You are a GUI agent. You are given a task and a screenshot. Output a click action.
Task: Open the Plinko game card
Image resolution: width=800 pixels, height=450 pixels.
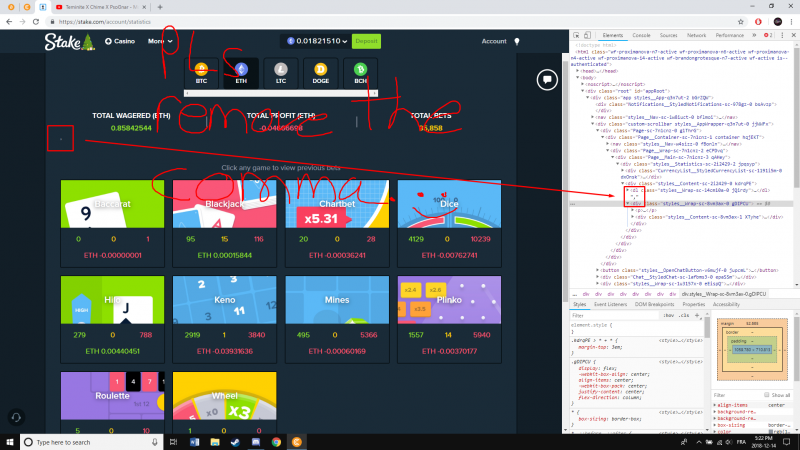click(449, 319)
